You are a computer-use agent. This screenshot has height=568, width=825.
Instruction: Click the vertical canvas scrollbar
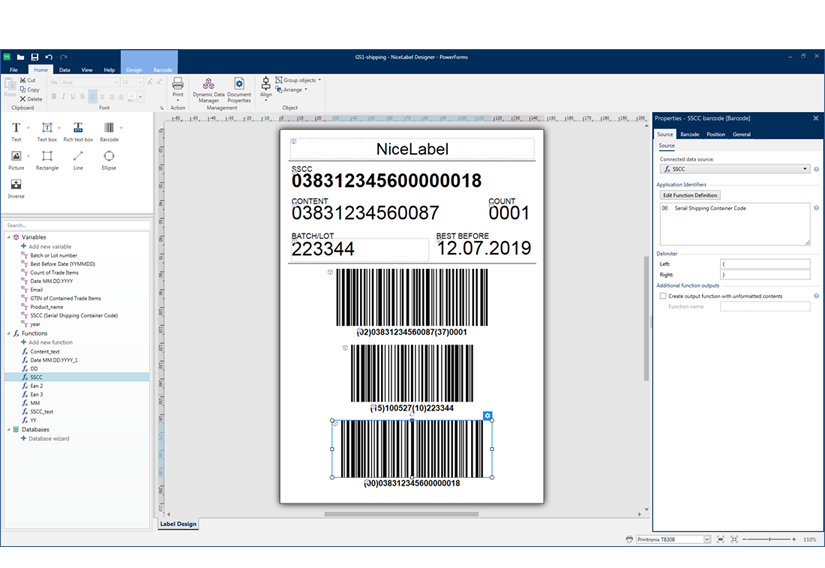point(646,318)
